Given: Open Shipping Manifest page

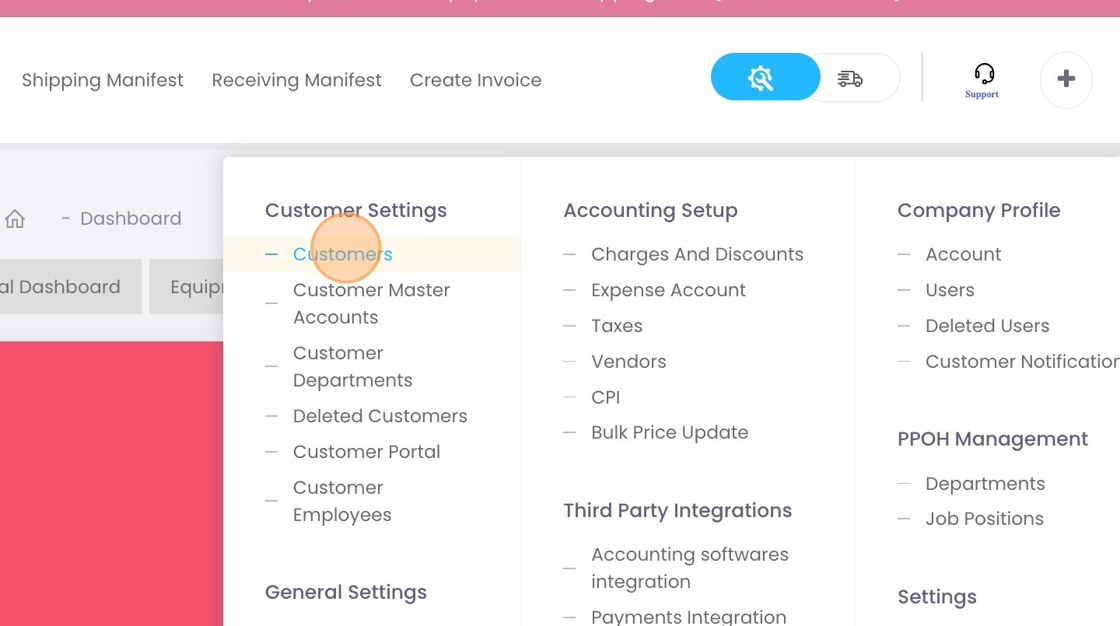Looking at the screenshot, I should [102, 80].
